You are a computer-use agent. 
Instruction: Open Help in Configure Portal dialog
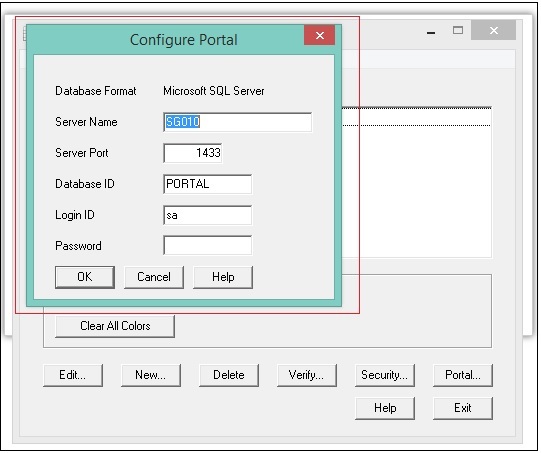point(223,277)
